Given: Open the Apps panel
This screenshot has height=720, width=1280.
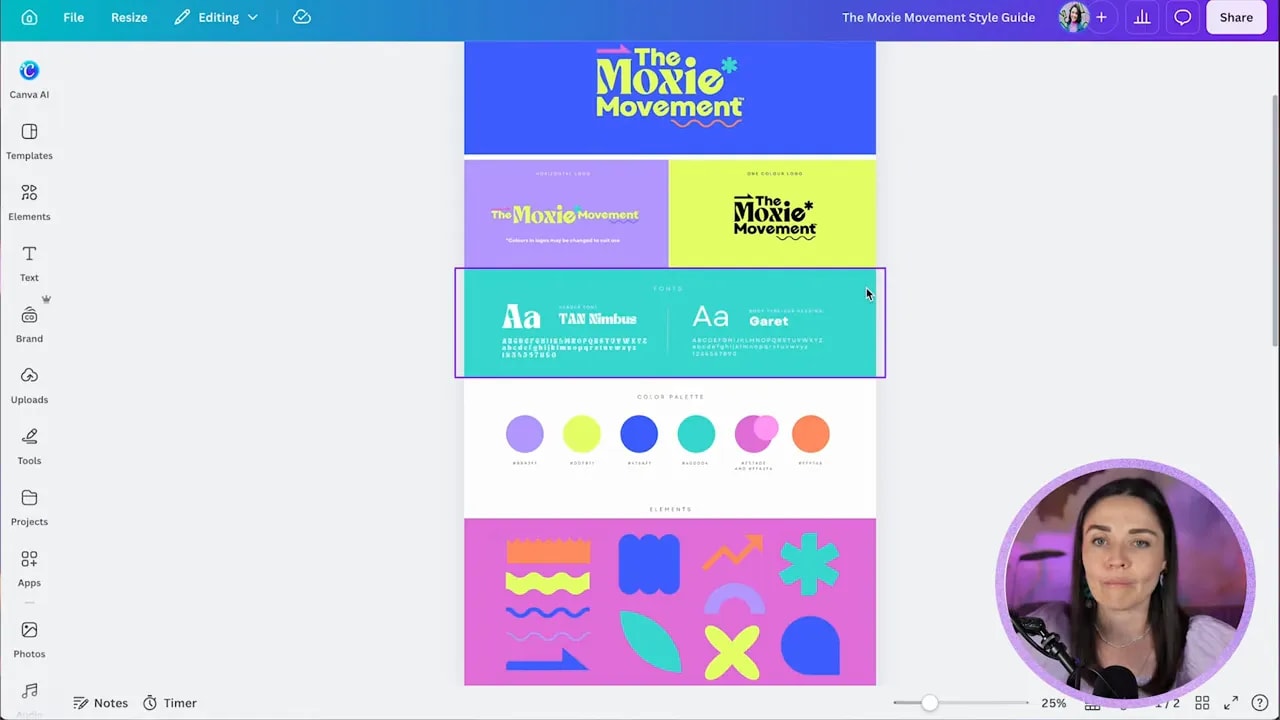Looking at the screenshot, I should 29,568.
